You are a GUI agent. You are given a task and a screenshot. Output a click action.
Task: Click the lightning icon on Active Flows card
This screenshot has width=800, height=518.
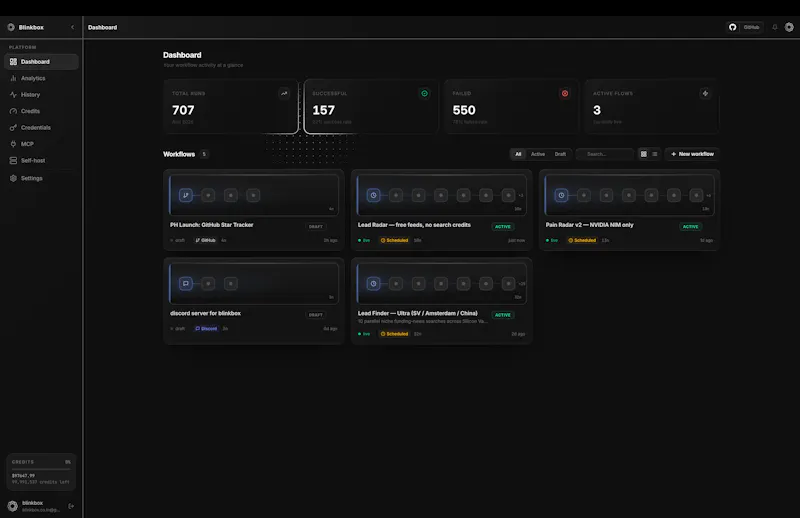click(x=705, y=93)
